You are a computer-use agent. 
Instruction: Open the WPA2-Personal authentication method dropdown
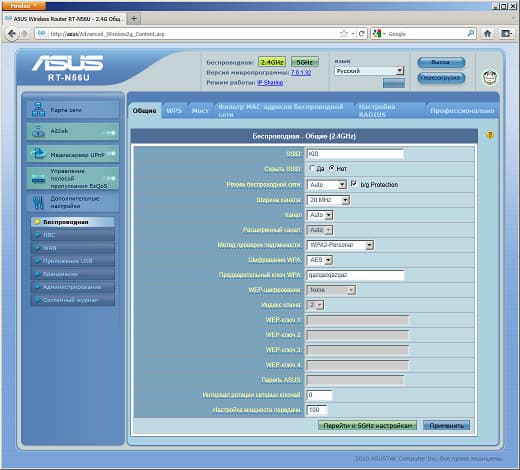click(340, 245)
